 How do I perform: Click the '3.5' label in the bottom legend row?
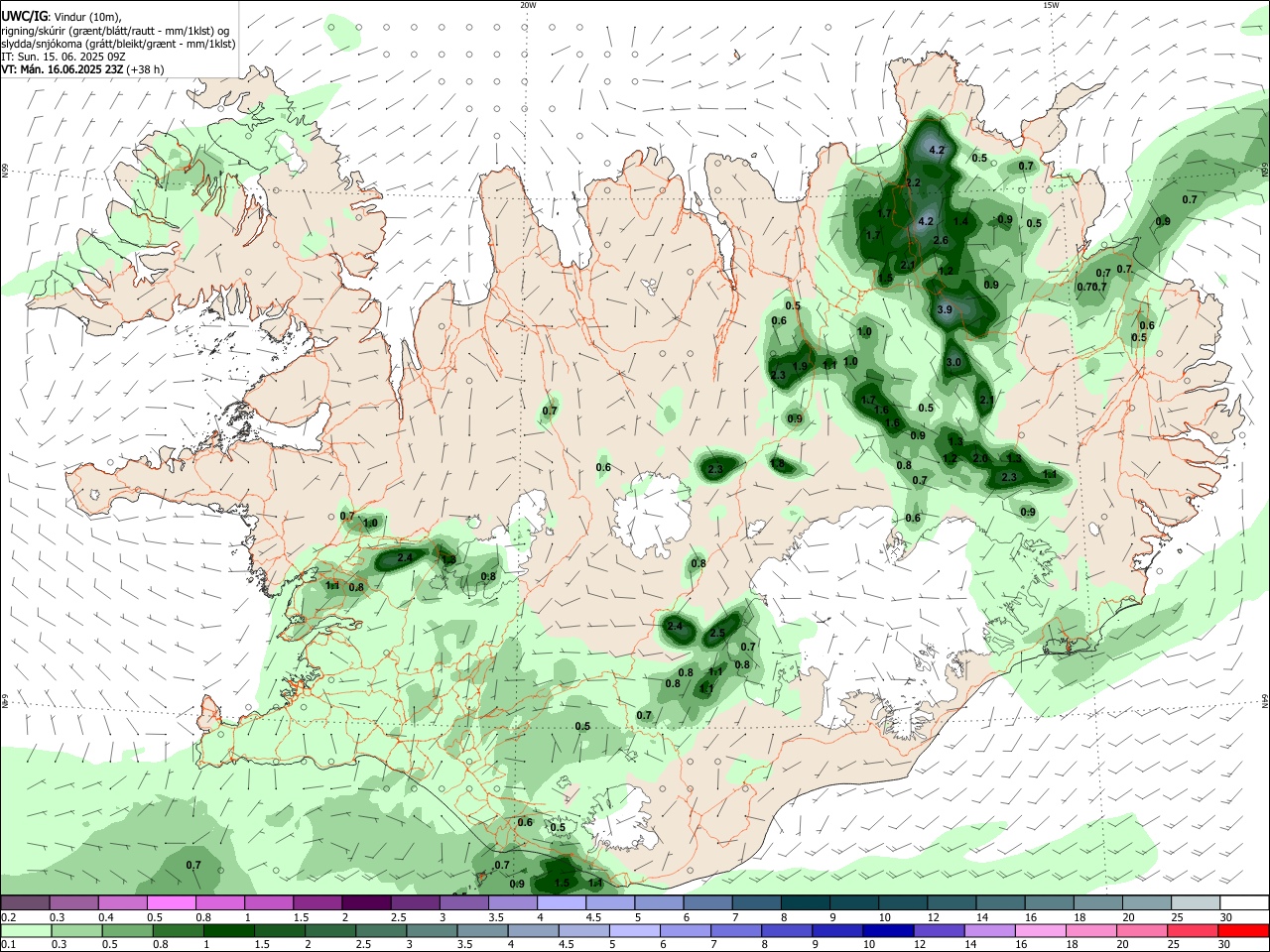click(463, 945)
